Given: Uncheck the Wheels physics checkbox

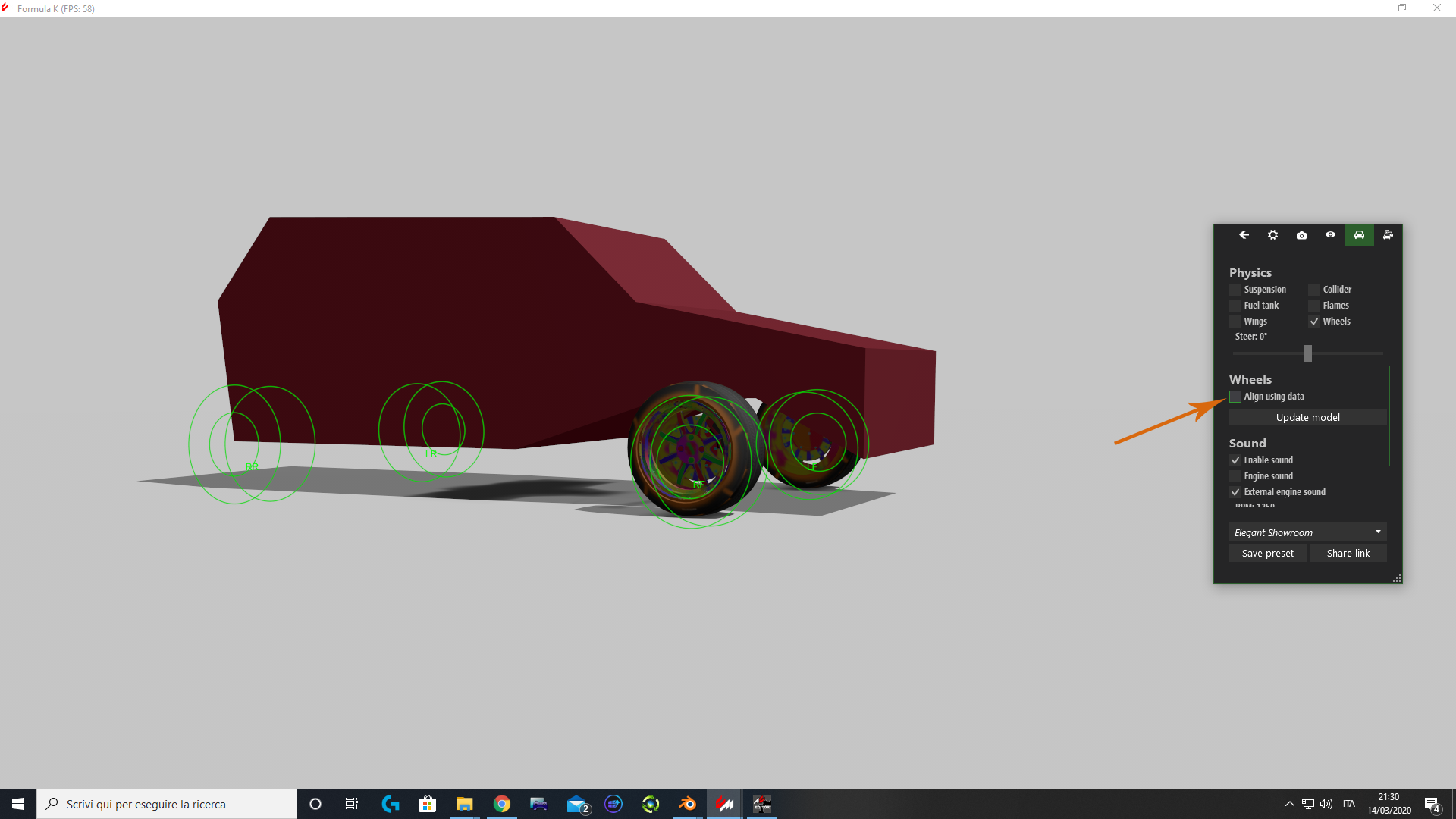Looking at the screenshot, I should coord(1314,322).
